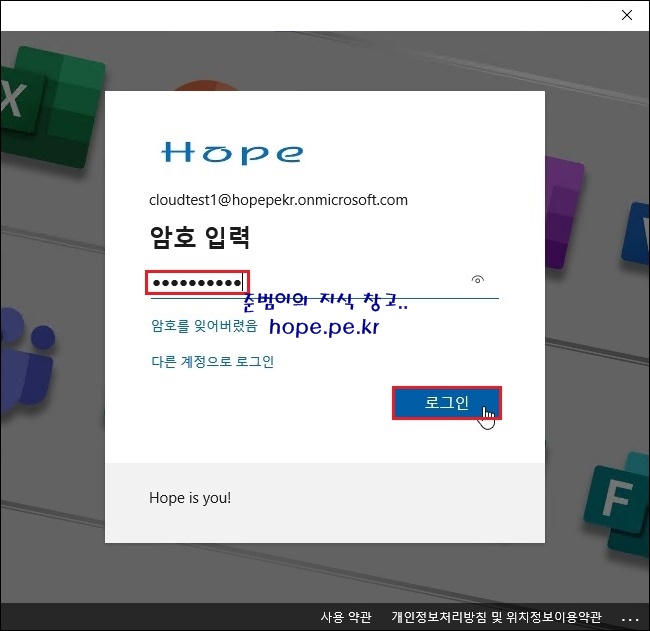Click the blue 로그인 button

[446, 403]
